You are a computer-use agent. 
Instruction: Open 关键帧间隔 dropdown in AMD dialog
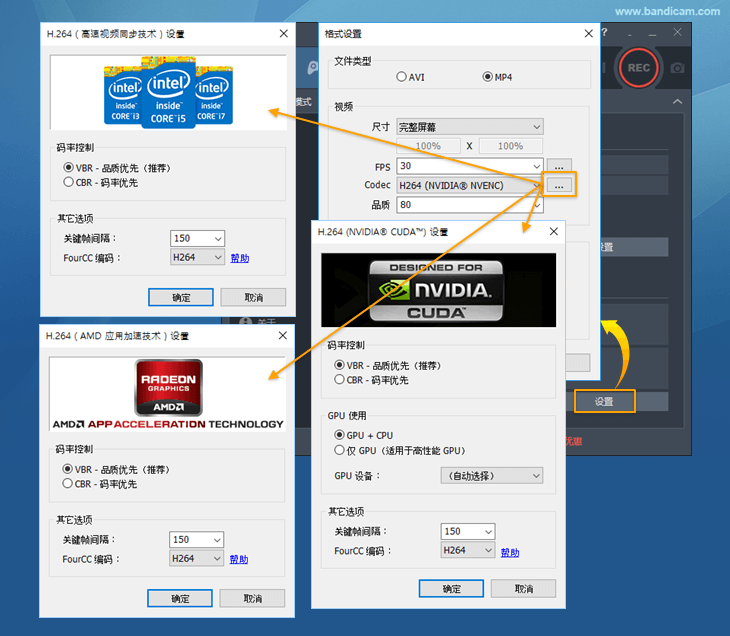pyautogui.click(x=196, y=540)
